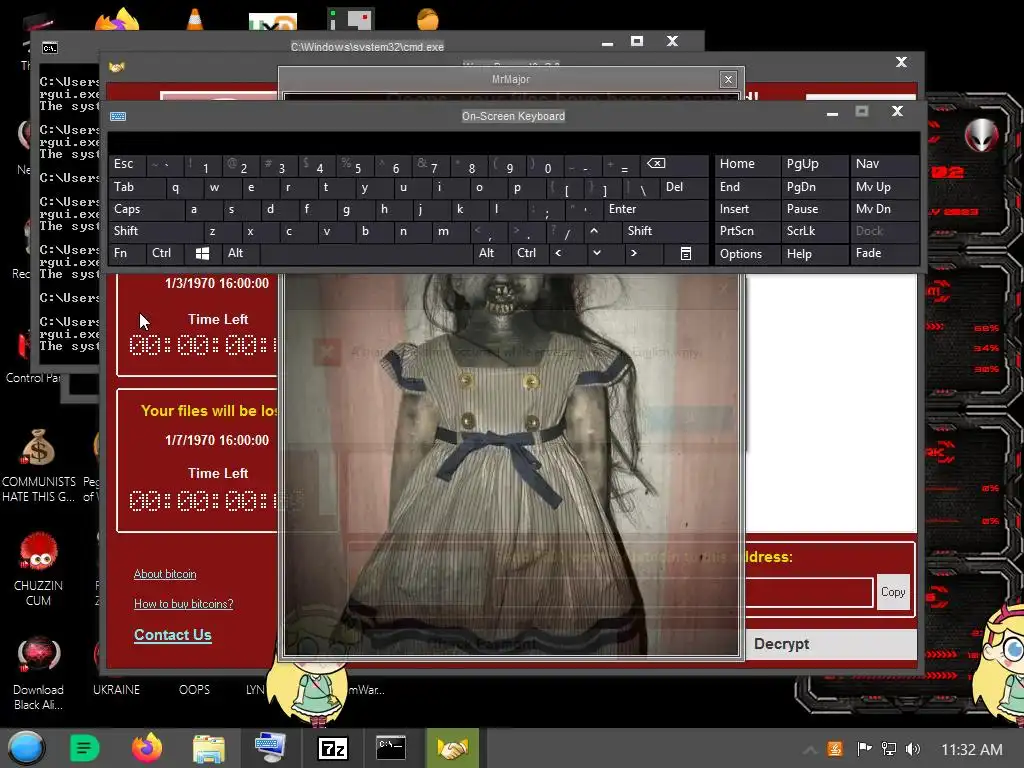Screen dimensions: 1024x768
Task: Click the PgDn key
Action: [x=814, y=187]
